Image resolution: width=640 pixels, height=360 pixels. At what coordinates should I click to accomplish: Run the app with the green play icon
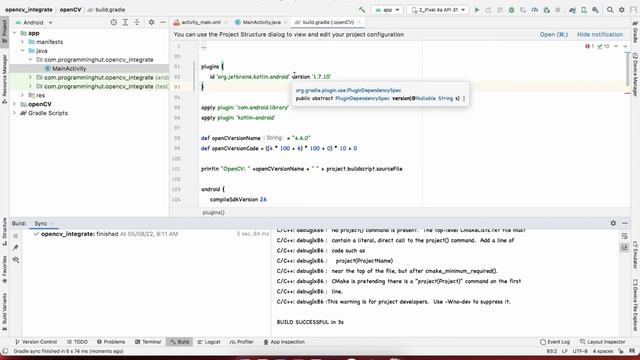[477, 10]
